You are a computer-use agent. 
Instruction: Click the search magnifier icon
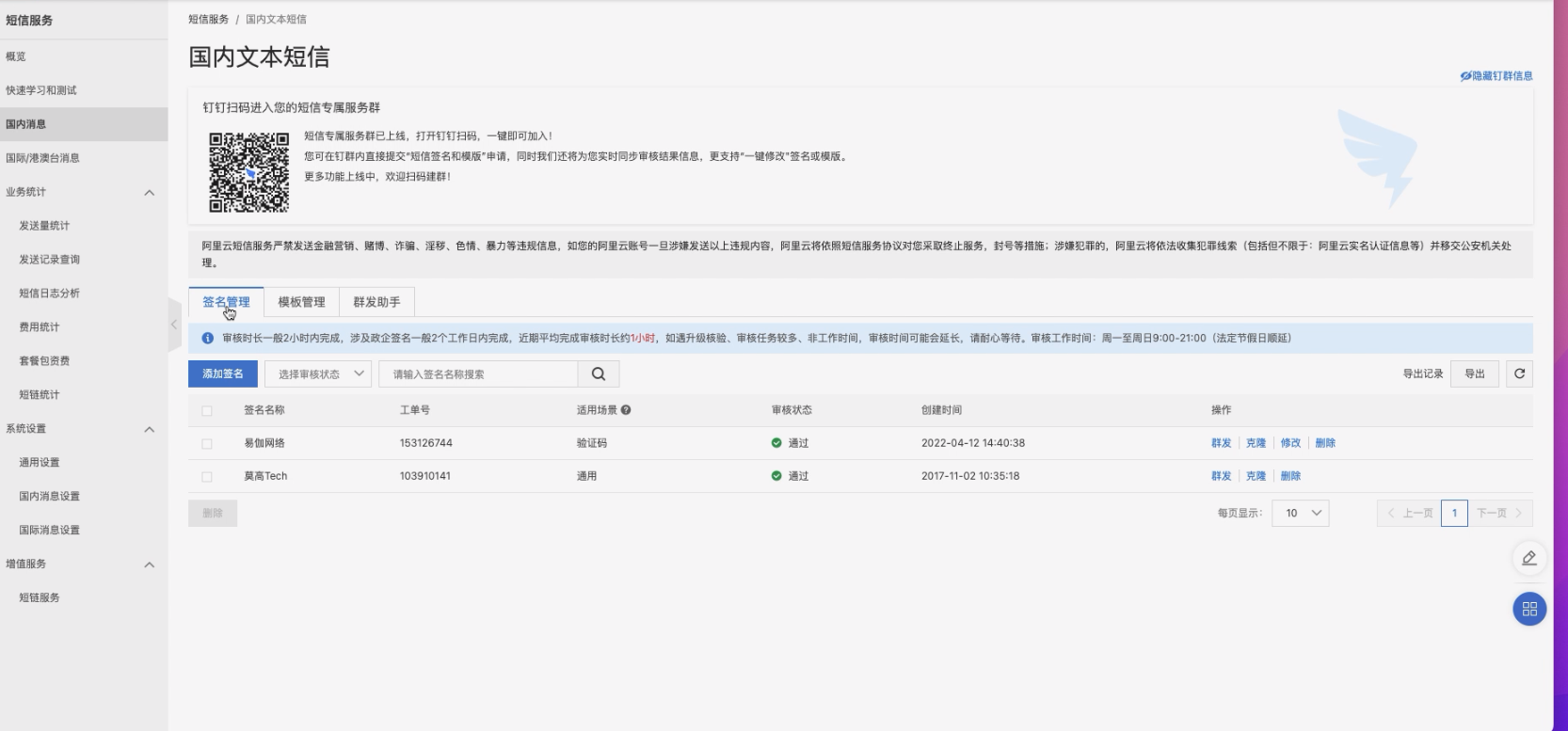[599, 373]
